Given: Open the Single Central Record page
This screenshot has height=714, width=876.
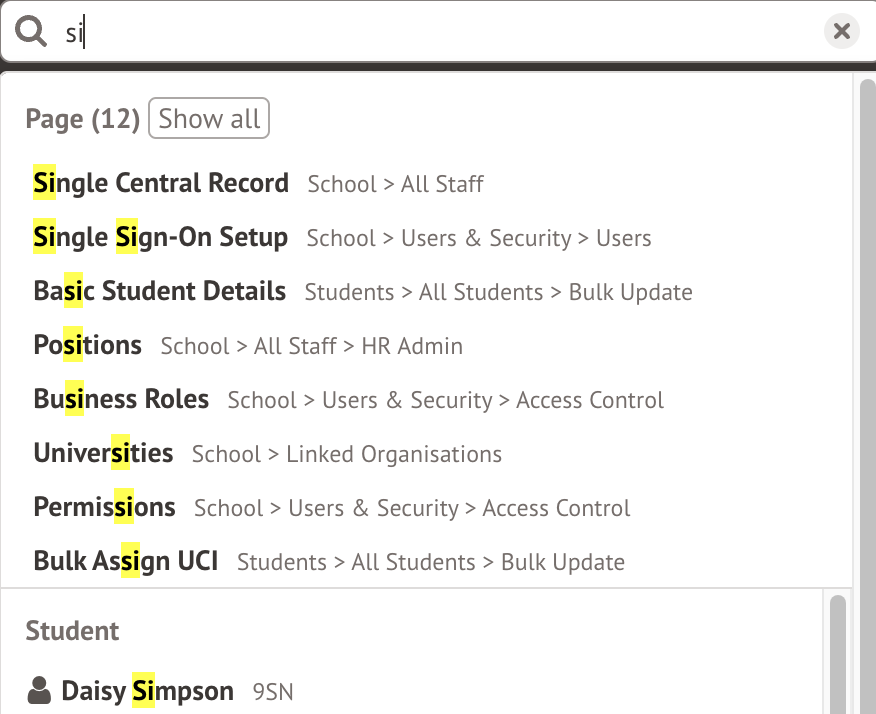Looking at the screenshot, I should click(x=160, y=183).
